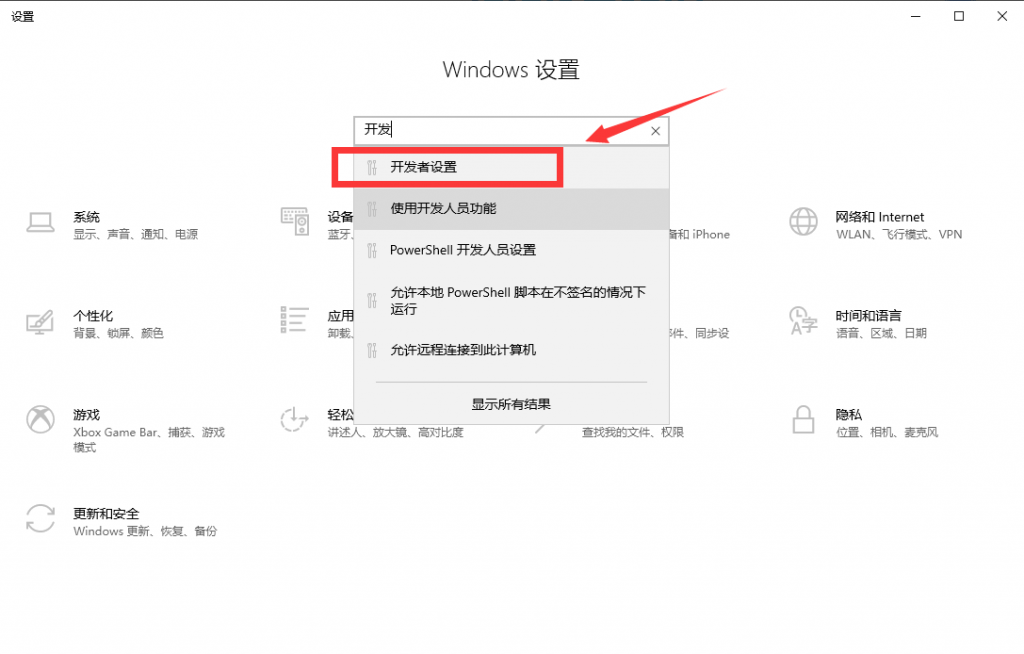This screenshot has height=654, width=1024.
Task: Click the 查找我的文件、权限 description
Action: click(x=633, y=433)
